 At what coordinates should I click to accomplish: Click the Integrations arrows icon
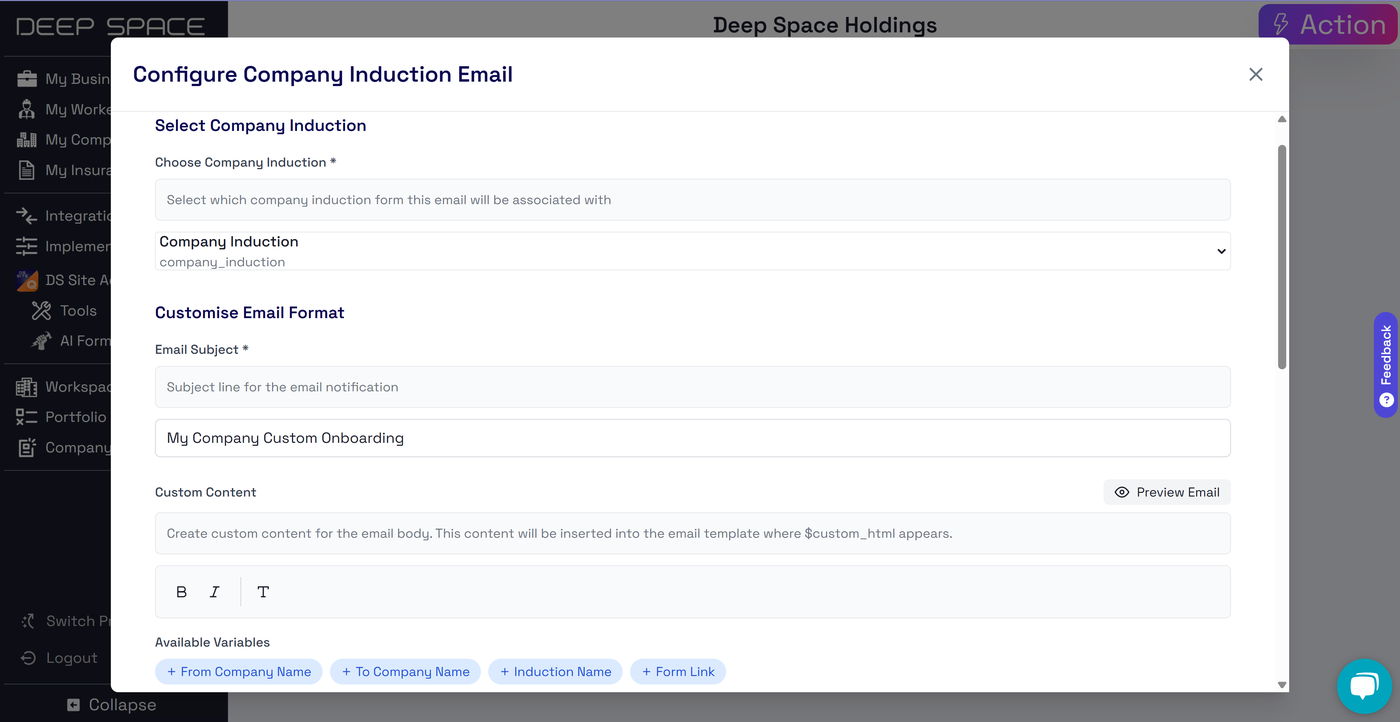[27, 216]
